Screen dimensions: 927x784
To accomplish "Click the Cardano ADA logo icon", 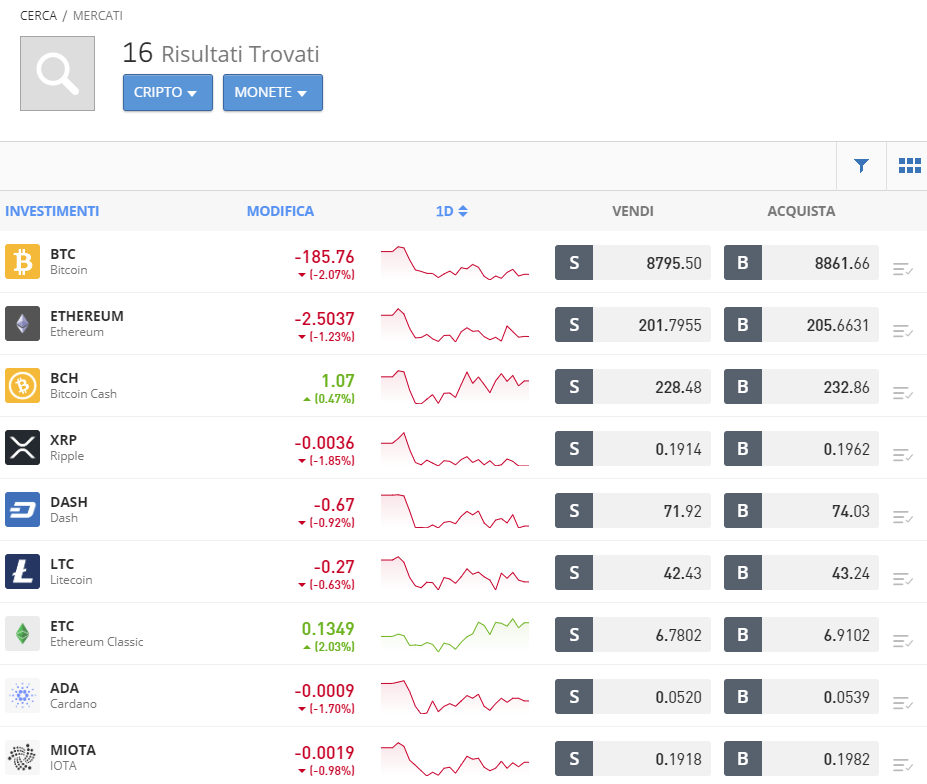I will [x=22, y=696].
